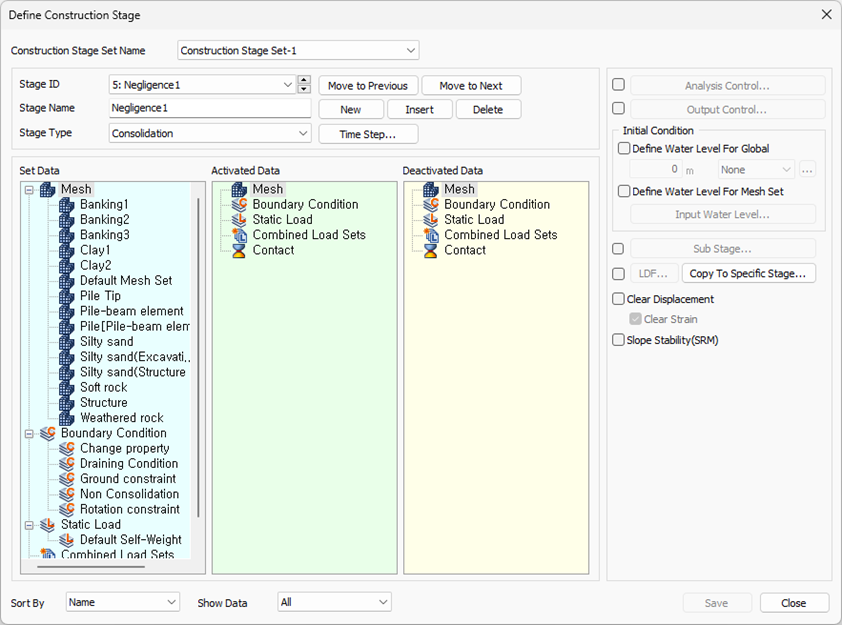The image size is (842, 625).
Task: Select Weathered rock in the Set Data tree
Action: pyautogui.click(x=122, y=418)
